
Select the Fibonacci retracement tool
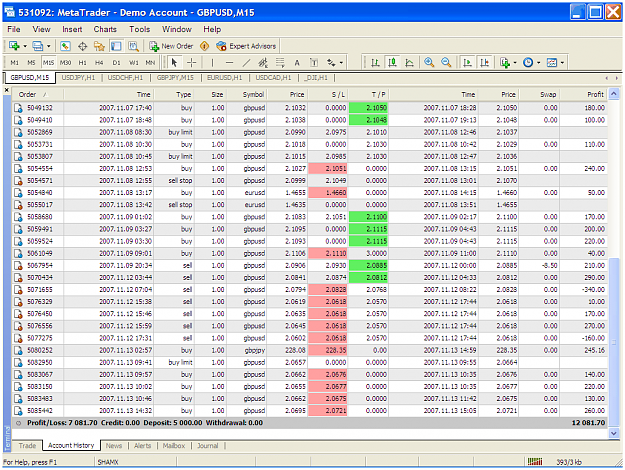point(280,63)
